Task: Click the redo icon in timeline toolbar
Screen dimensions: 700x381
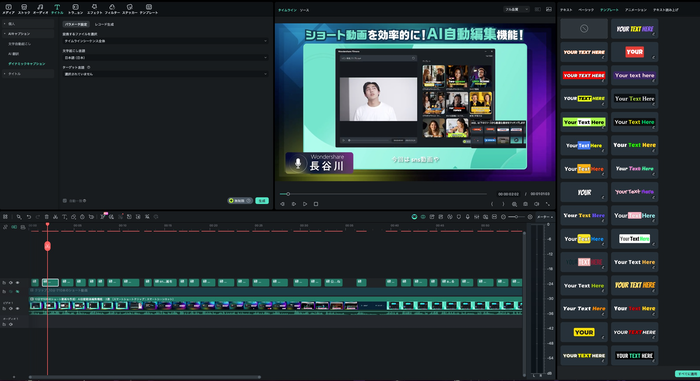Action: point(38,217)
